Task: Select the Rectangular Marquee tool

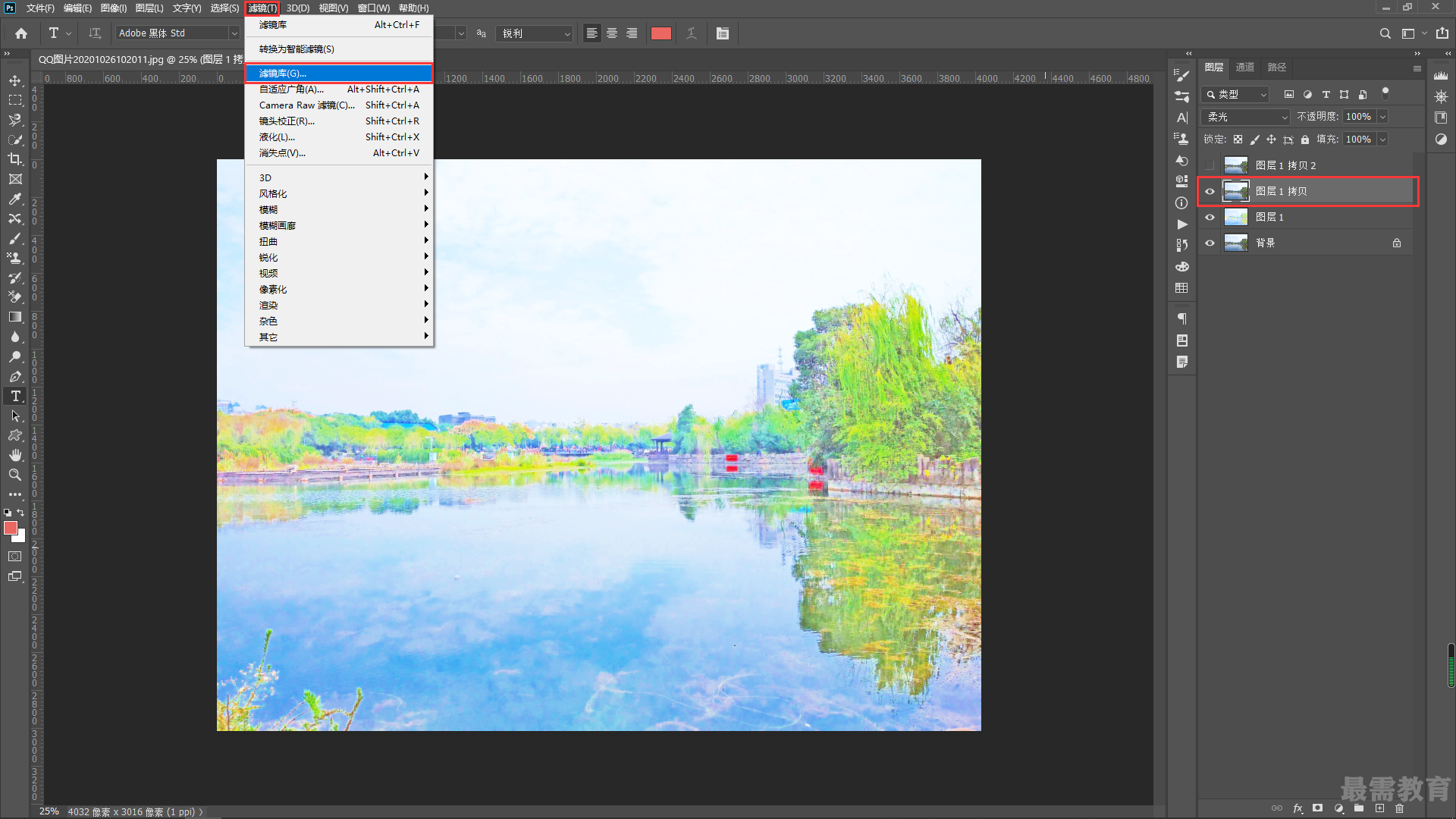Action: [x=15, y=100]
